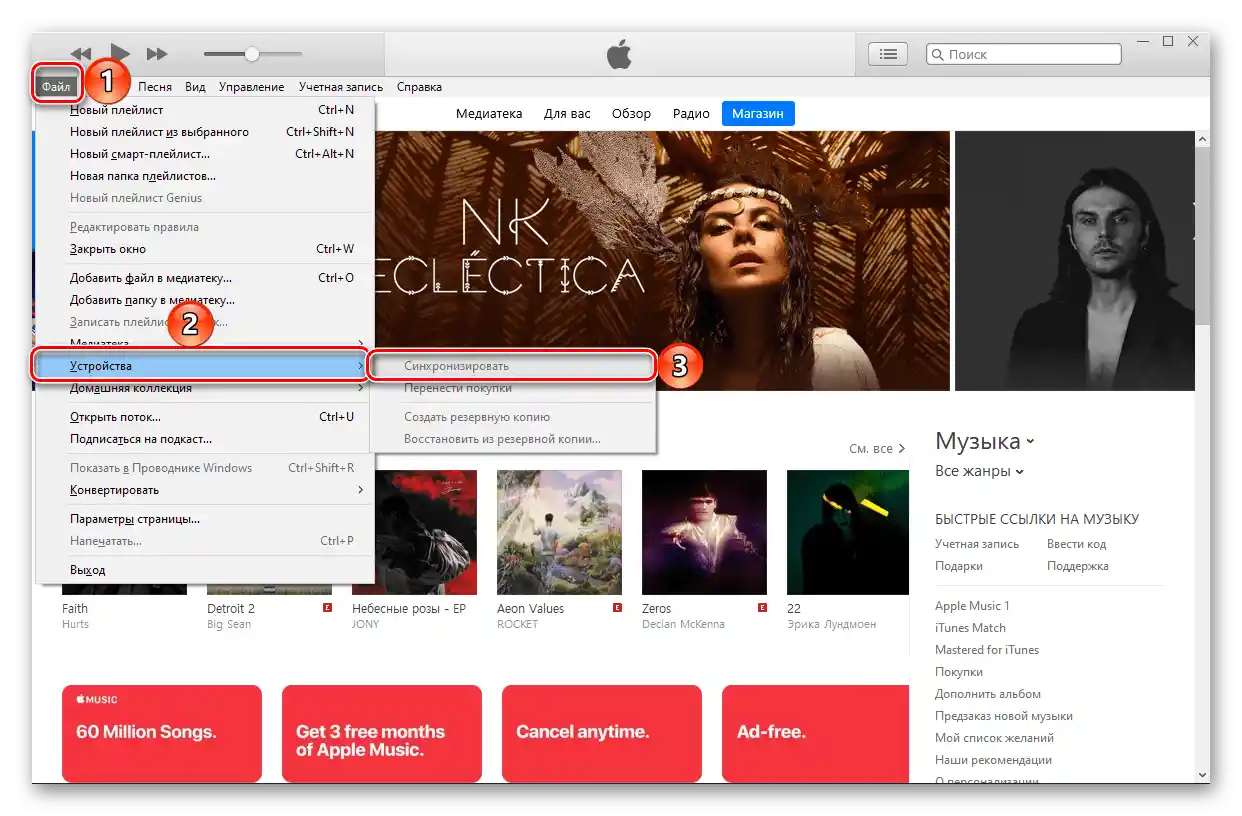Click the 60 Million Songs banner

click(x=162, y=733)
